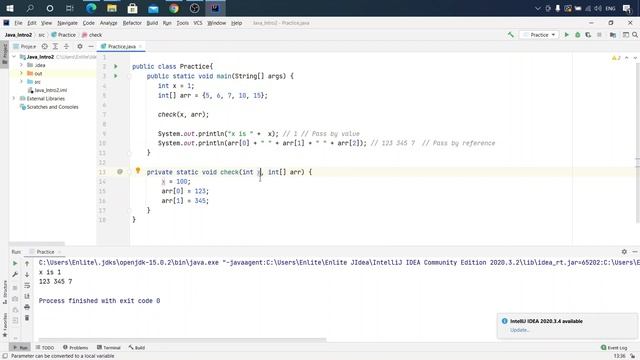Click the Update link in the notification
This screenshot has width=640, height=360.
pyautogui.click(x=519, y=330)
